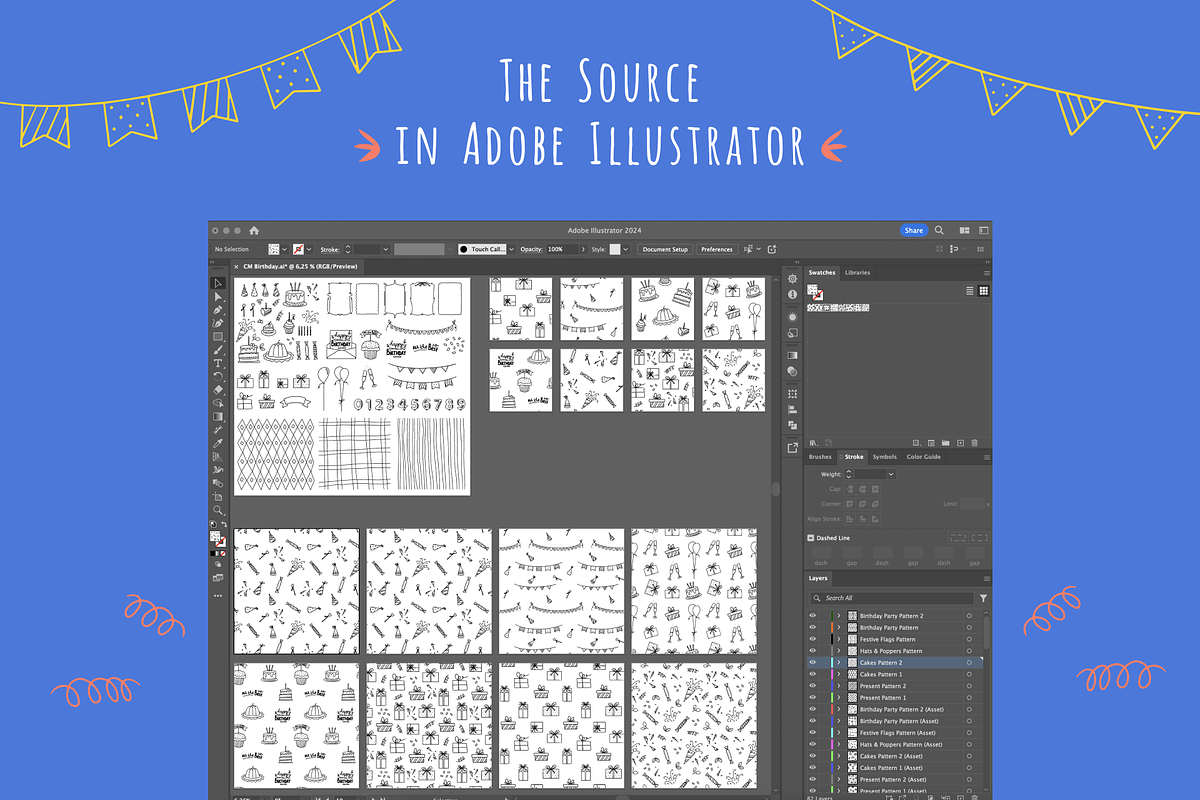Open the Appearance panel sun icon
The height and width of the screenshot is (800, 1200).
pyautogui.click(x=793, y=317)
